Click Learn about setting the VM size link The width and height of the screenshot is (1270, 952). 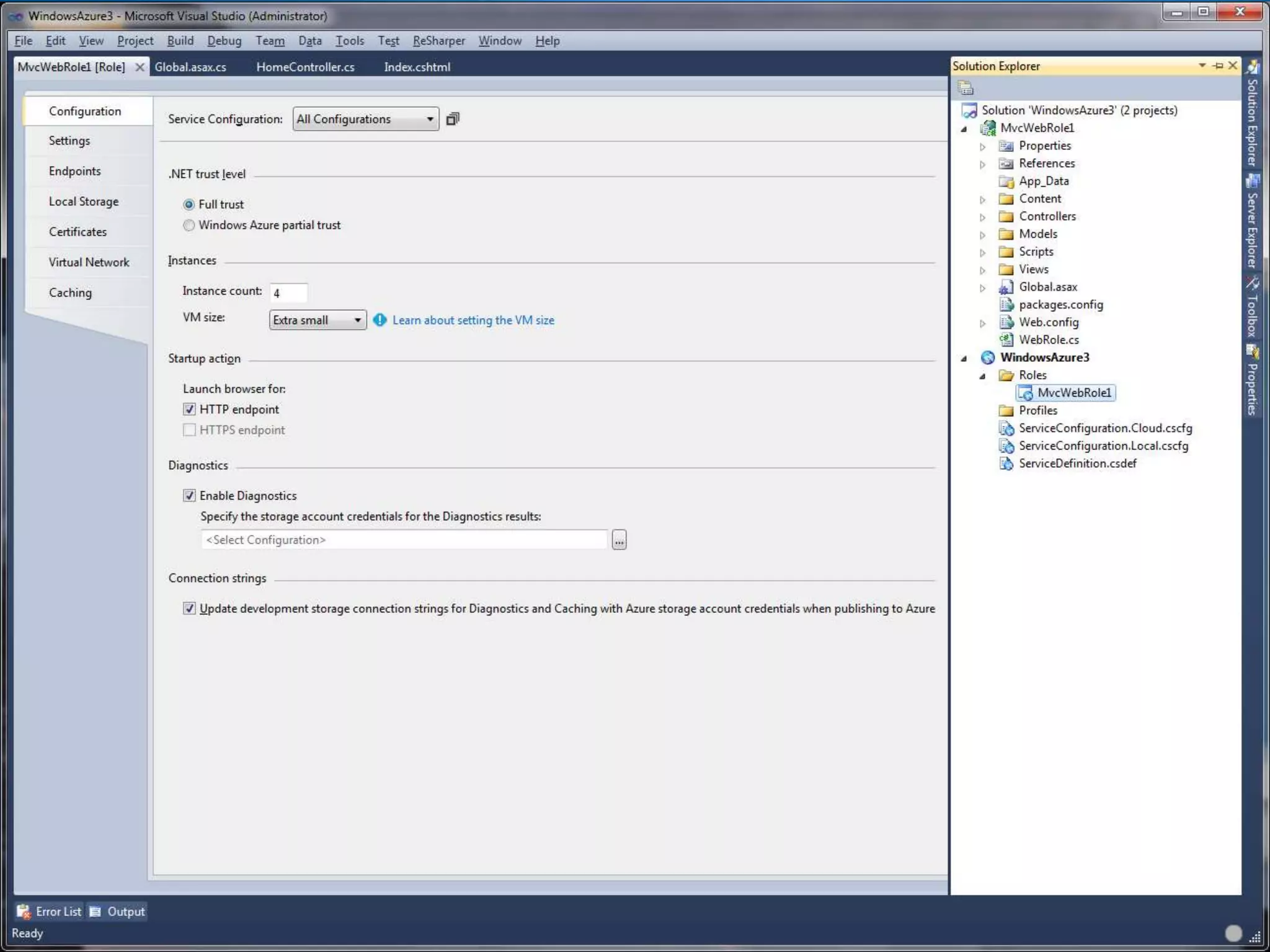(473, 320)
